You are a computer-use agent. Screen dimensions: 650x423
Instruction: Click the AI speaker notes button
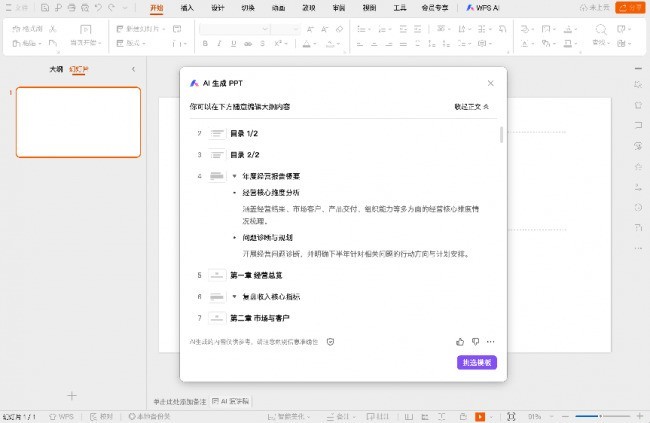pos(230,401)
